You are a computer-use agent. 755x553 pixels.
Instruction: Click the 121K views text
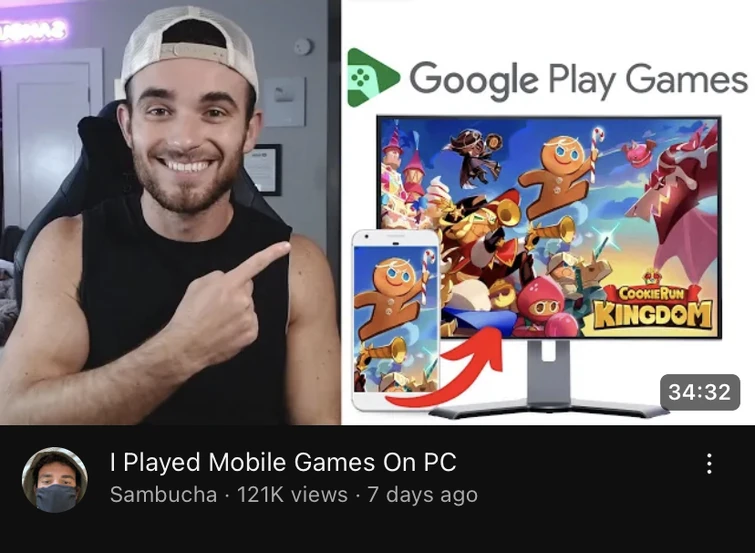pos(292,495)
